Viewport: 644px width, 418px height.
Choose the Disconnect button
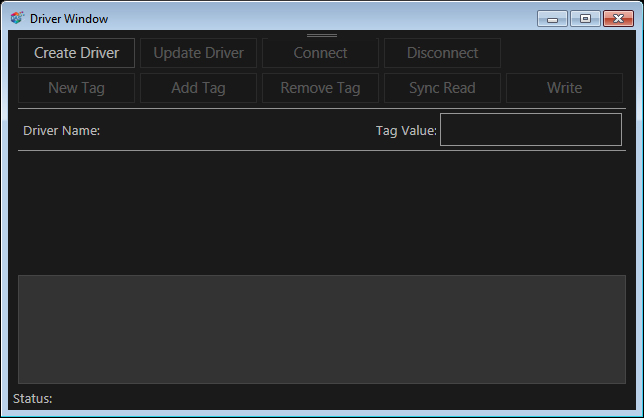(x=442, y=53)
